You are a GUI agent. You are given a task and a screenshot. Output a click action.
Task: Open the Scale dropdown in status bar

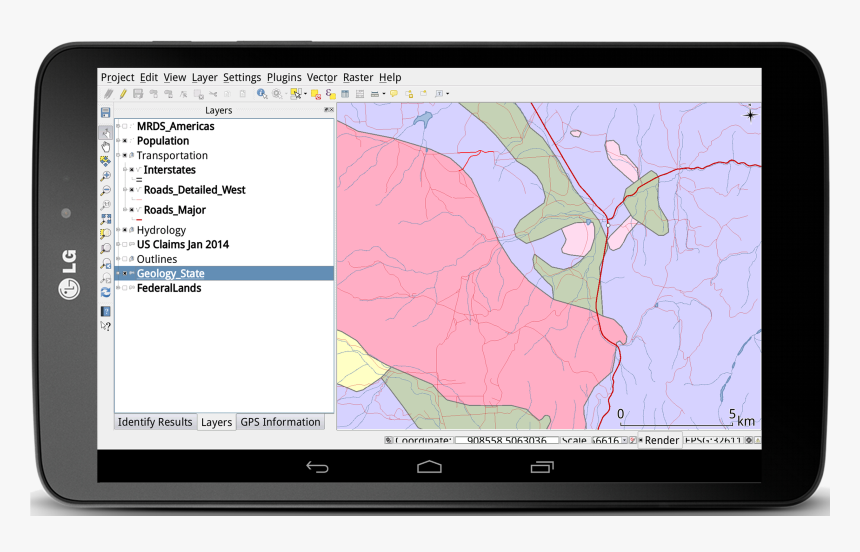point(624,440)
